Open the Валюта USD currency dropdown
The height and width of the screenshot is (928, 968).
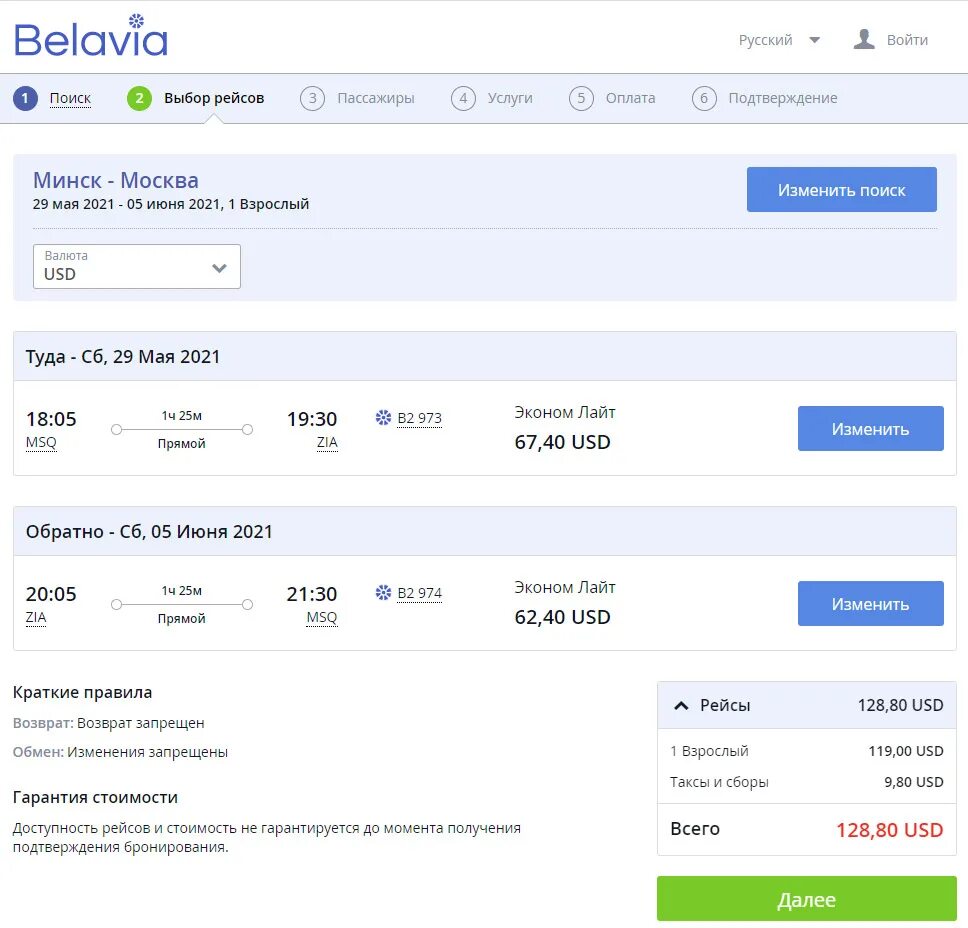(137, 267)
